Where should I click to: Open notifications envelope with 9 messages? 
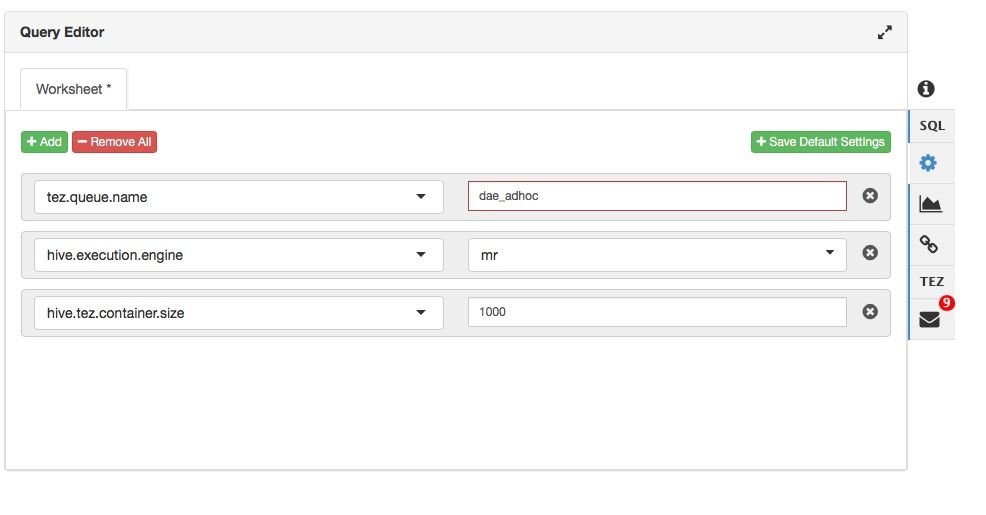[931, 320]
